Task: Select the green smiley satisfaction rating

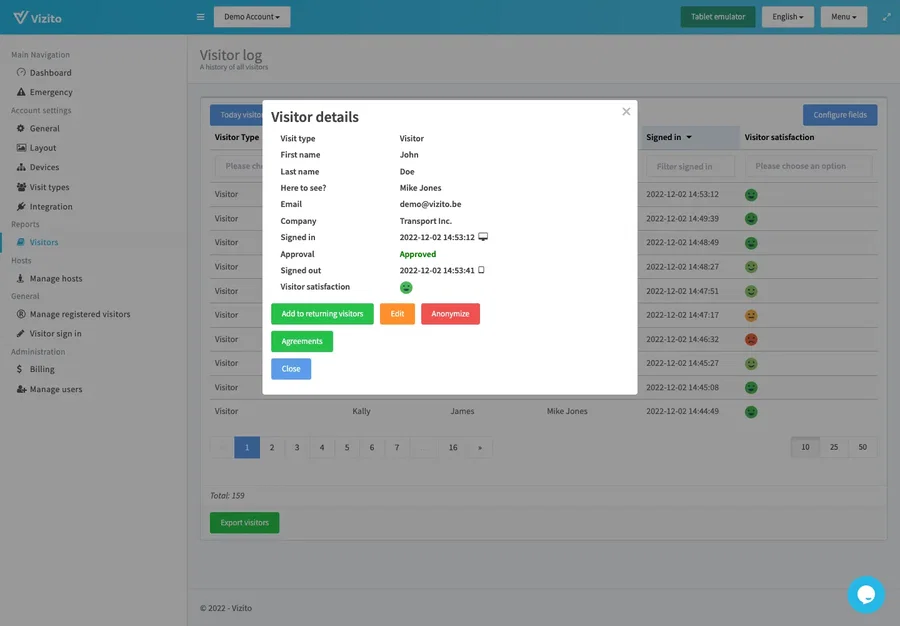Action: click(x=406, y=287)
